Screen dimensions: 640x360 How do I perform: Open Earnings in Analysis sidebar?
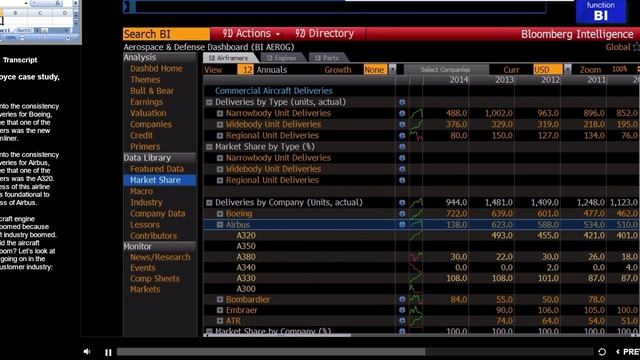[x=146, y=102]
